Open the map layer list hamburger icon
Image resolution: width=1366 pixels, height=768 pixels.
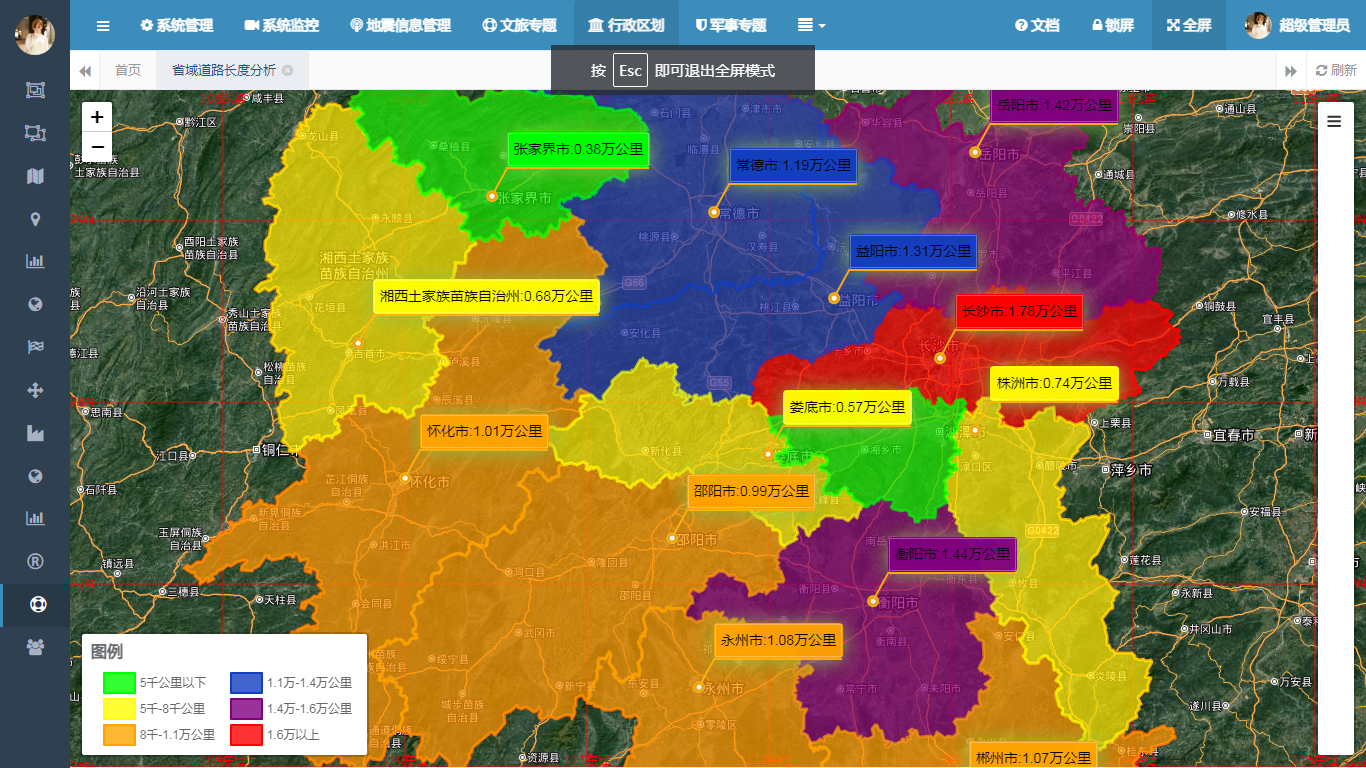1334,122
